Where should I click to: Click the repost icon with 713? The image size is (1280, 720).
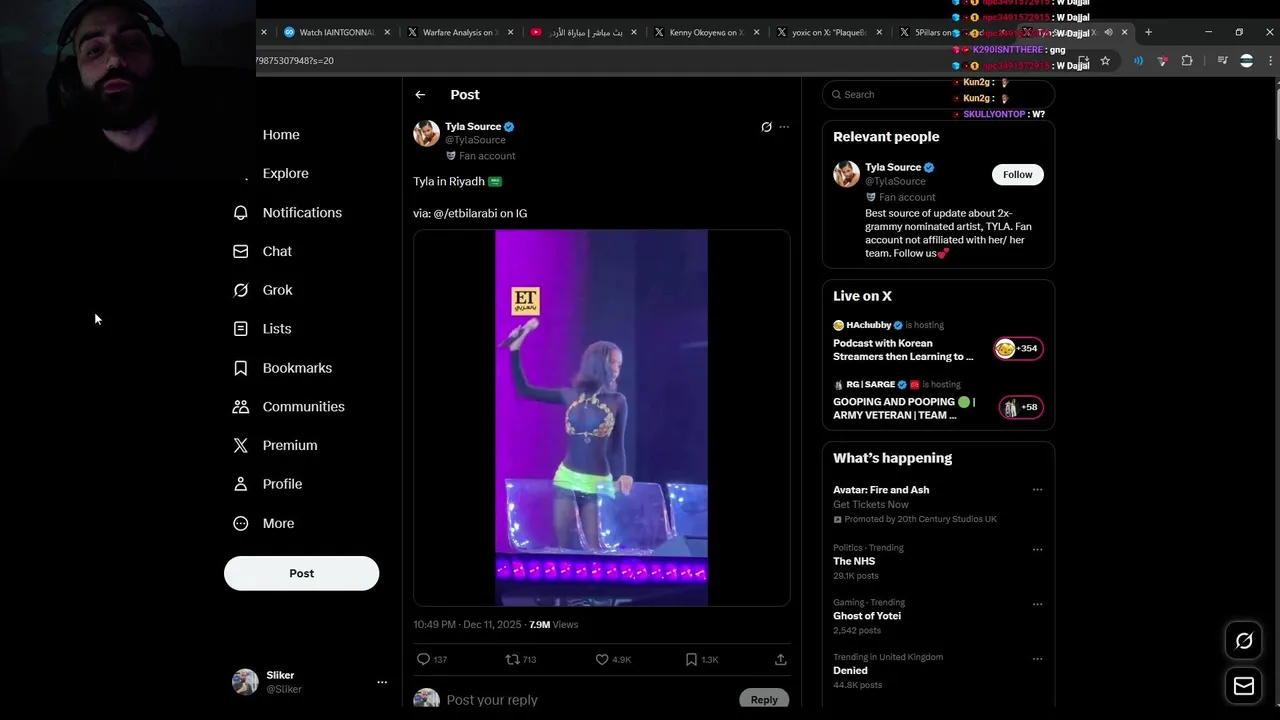click(512, 660)
